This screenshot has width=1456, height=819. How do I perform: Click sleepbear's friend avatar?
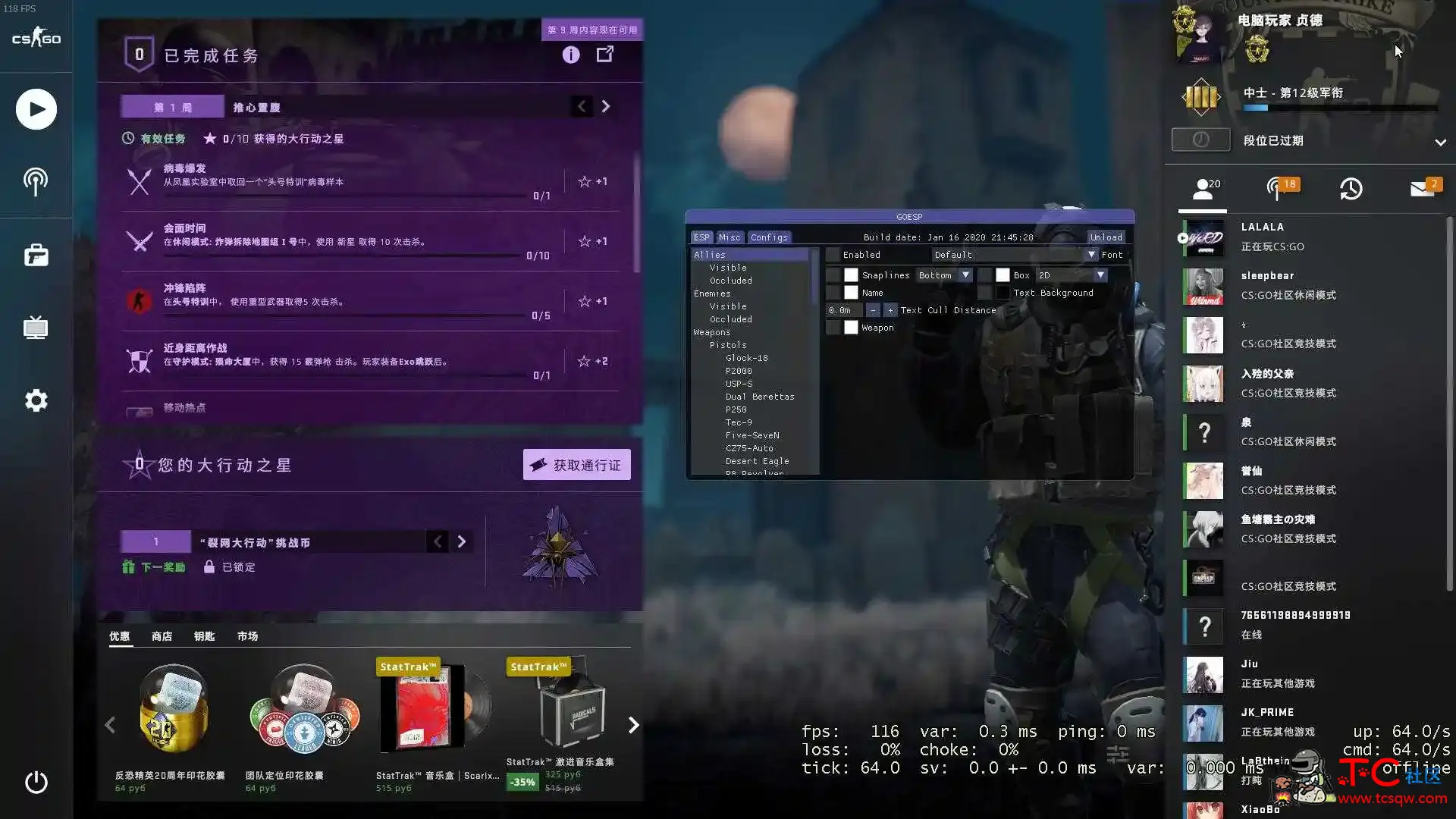tap(1203, 286)
